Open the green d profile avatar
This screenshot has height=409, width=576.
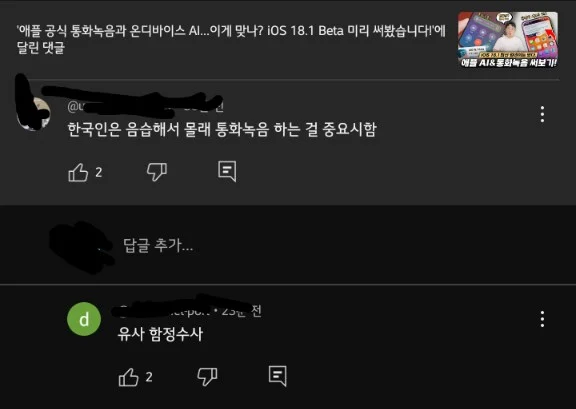[x=84, y=319]
